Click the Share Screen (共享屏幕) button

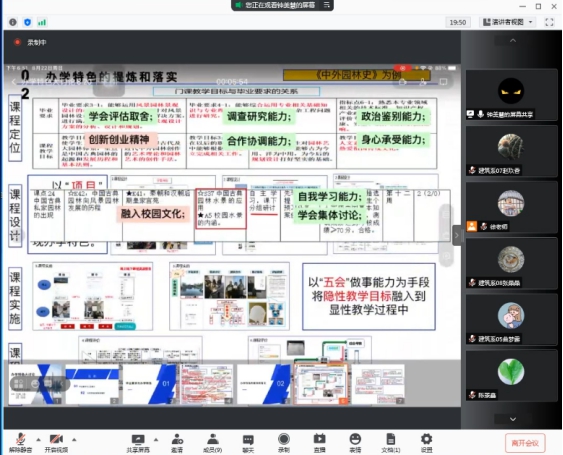138,442
